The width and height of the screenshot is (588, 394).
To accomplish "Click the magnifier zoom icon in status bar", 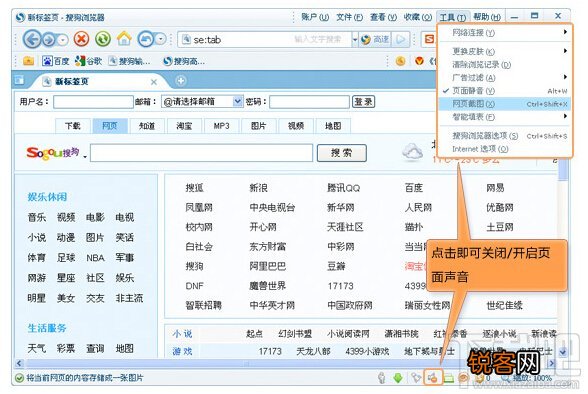I will pos(506,378).
